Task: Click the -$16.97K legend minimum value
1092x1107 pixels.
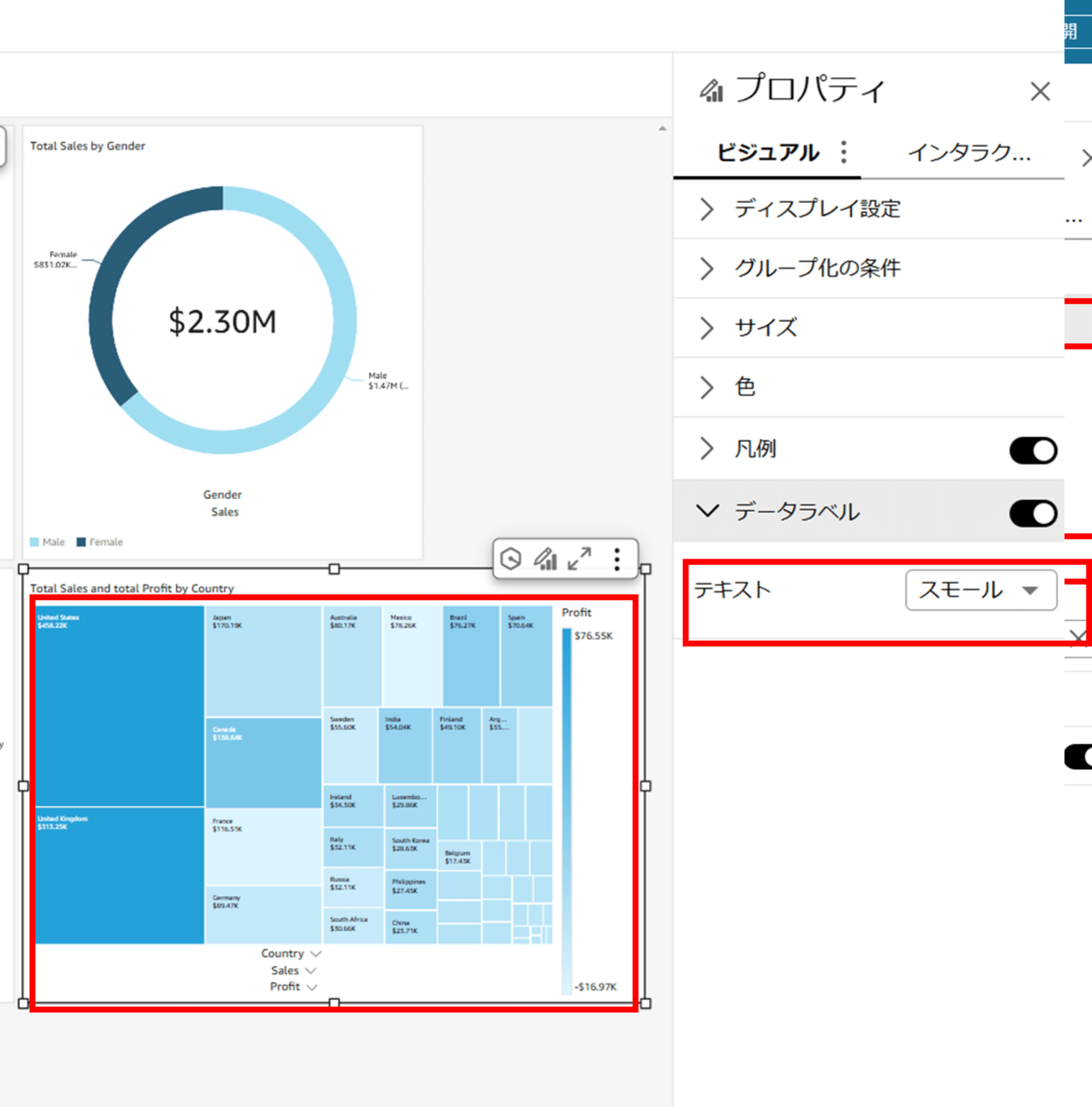Action: coord(596,987)
